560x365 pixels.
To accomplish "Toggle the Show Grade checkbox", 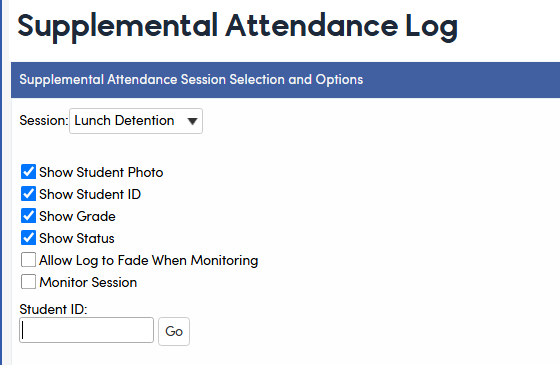I will [28, 216].
